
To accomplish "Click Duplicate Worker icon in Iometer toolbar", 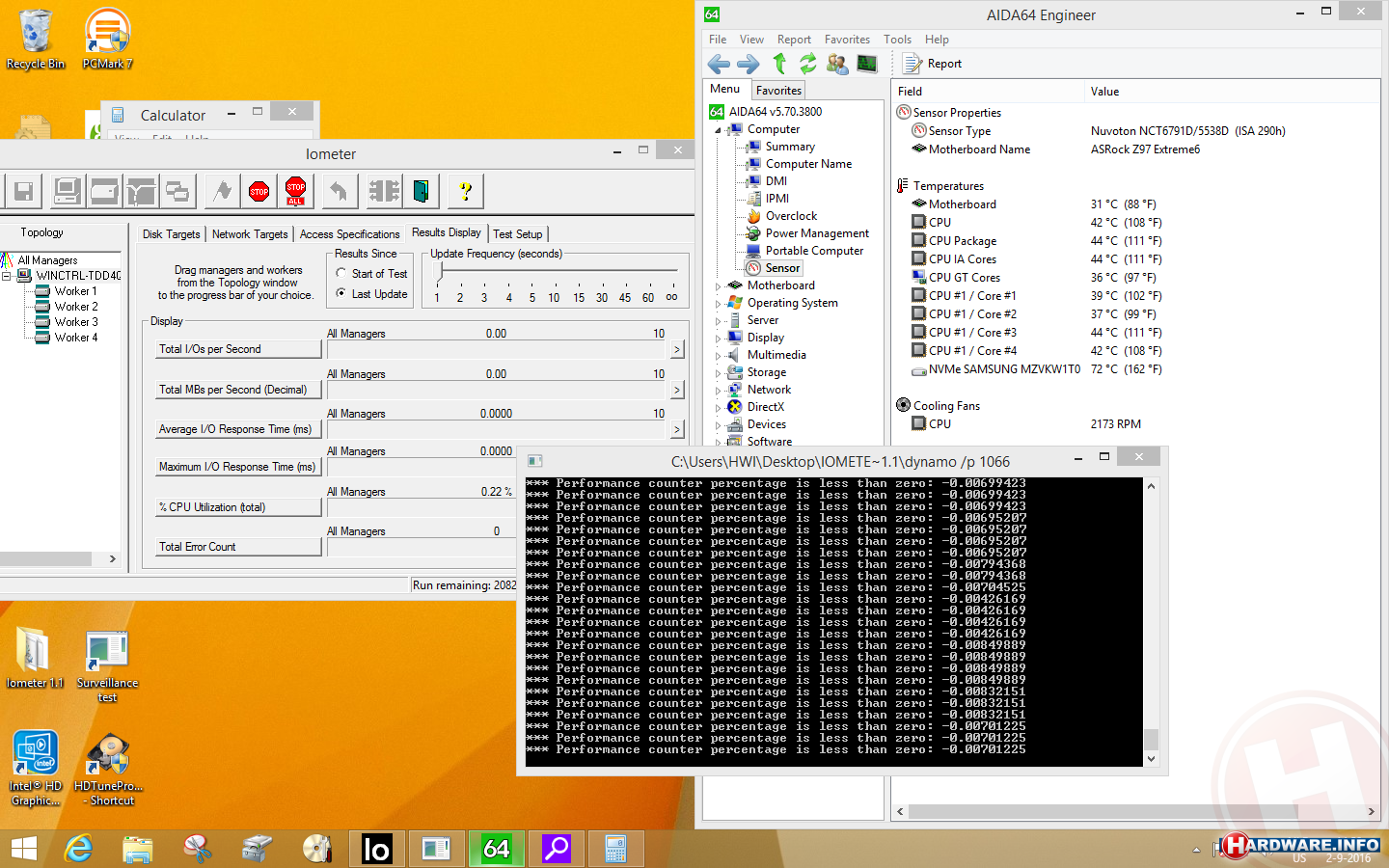I will [177, 191].
